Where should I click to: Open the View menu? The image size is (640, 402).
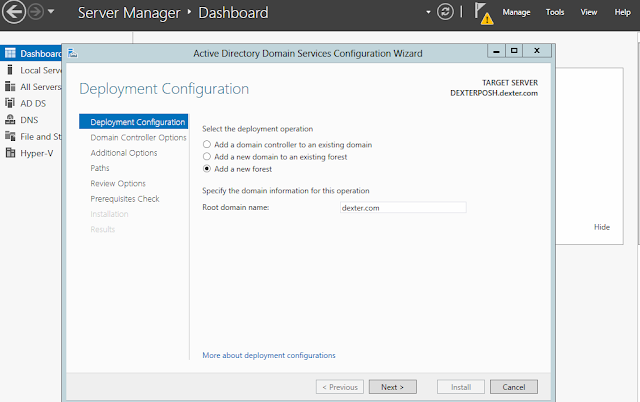click(589, 12)
